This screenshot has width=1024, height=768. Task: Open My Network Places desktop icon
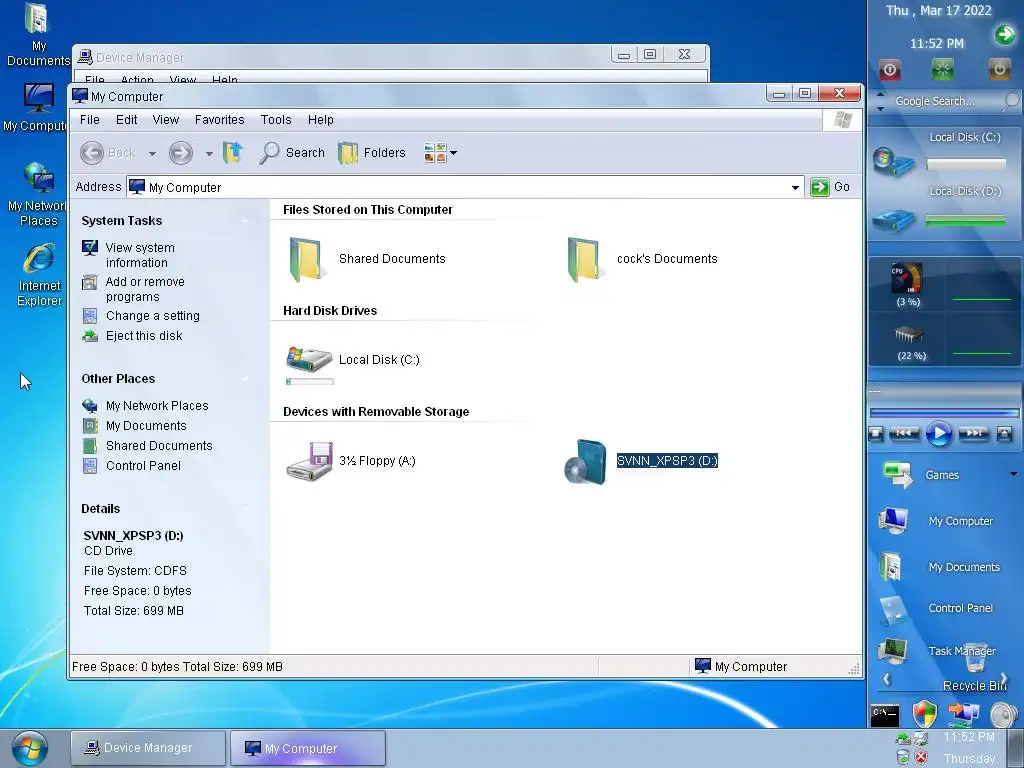pyautogui.click(x=37, y=195)
